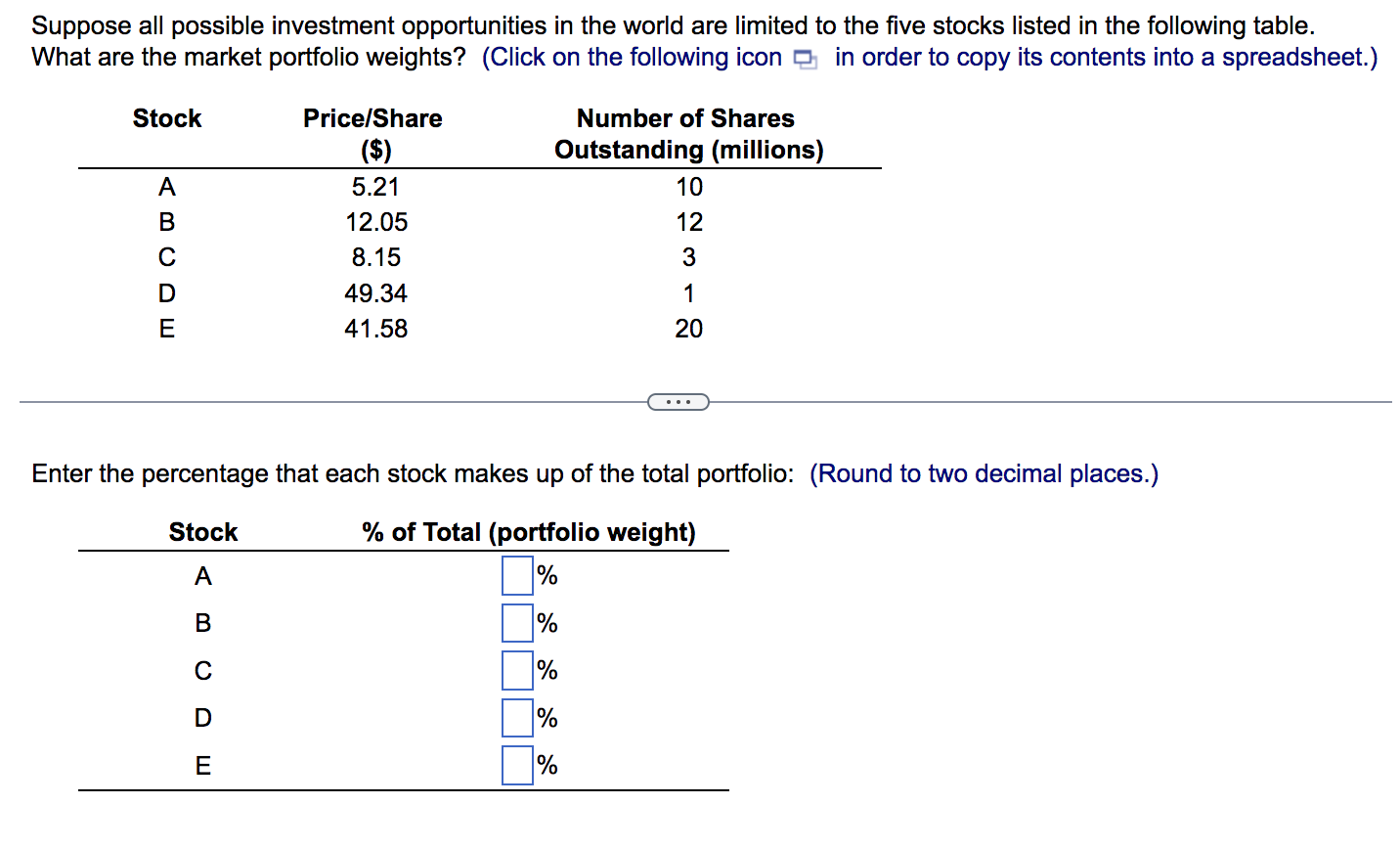Click shares outstanding value 20
This screenshot has width=1400, height=849.
coord(689,329)
